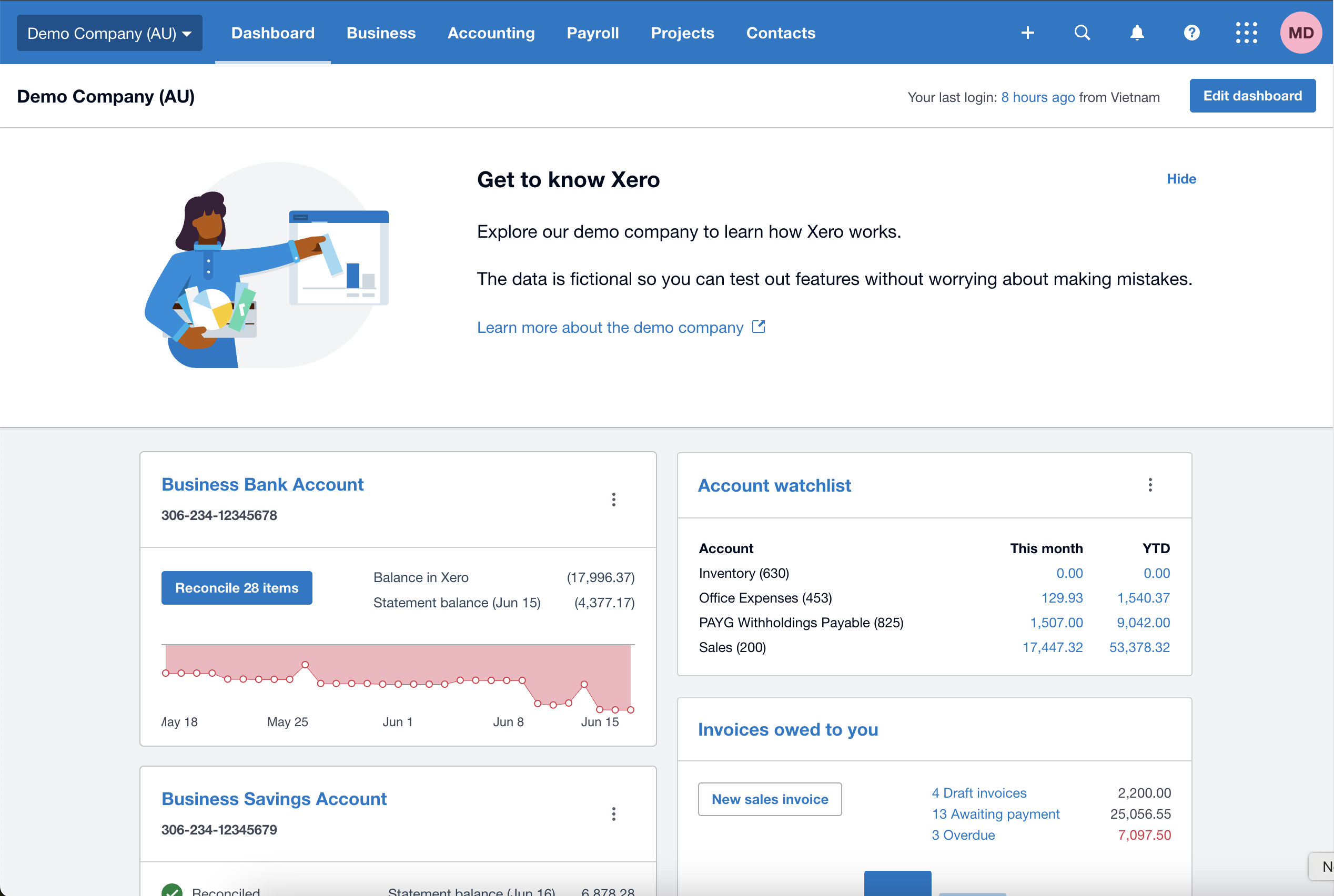1334x896 pixels.
Task: Open 3 Overdue invoices link
Action: click(x=963, y=835)
